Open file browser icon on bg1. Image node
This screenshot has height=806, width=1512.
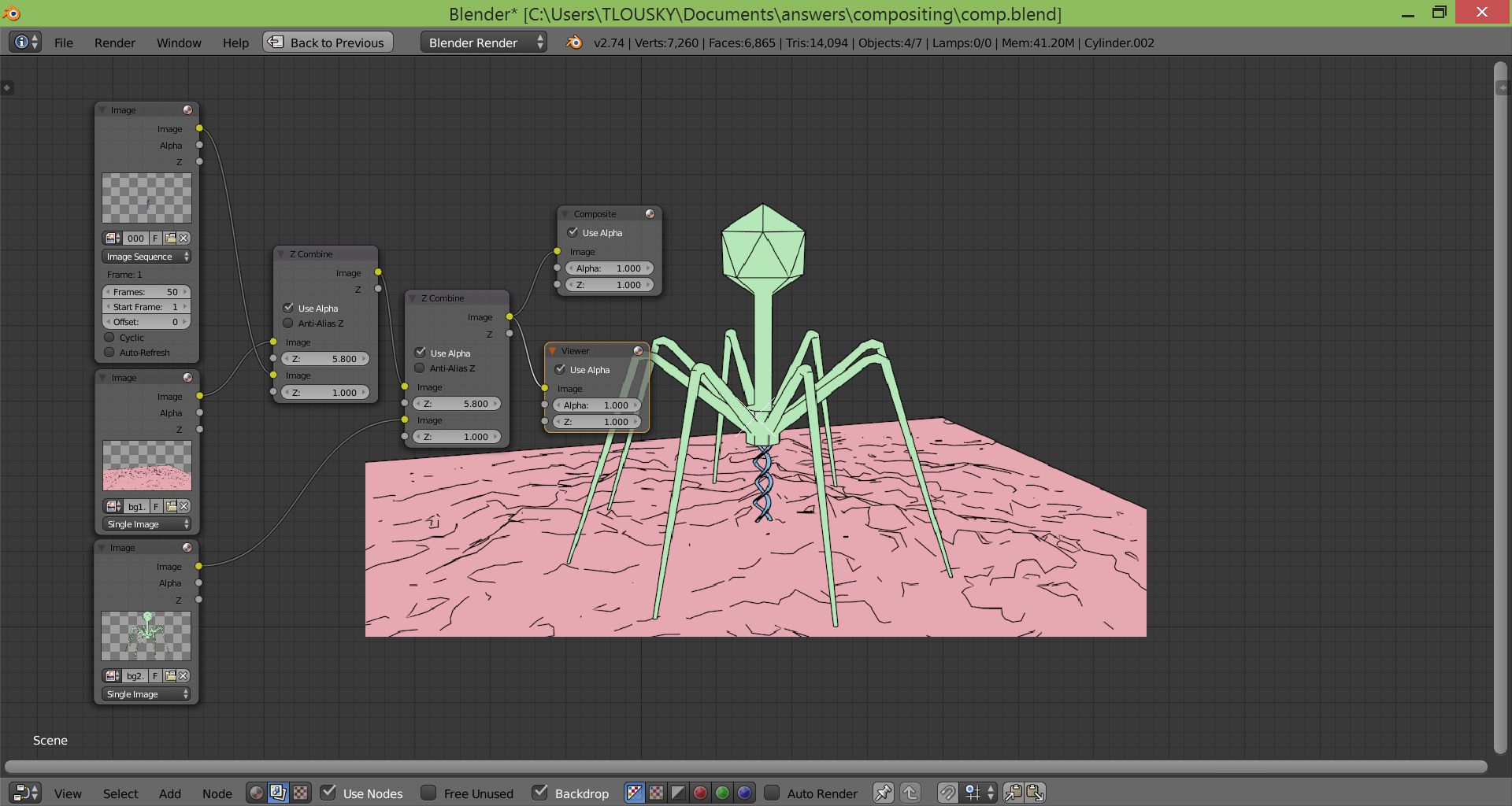point(170,506)
